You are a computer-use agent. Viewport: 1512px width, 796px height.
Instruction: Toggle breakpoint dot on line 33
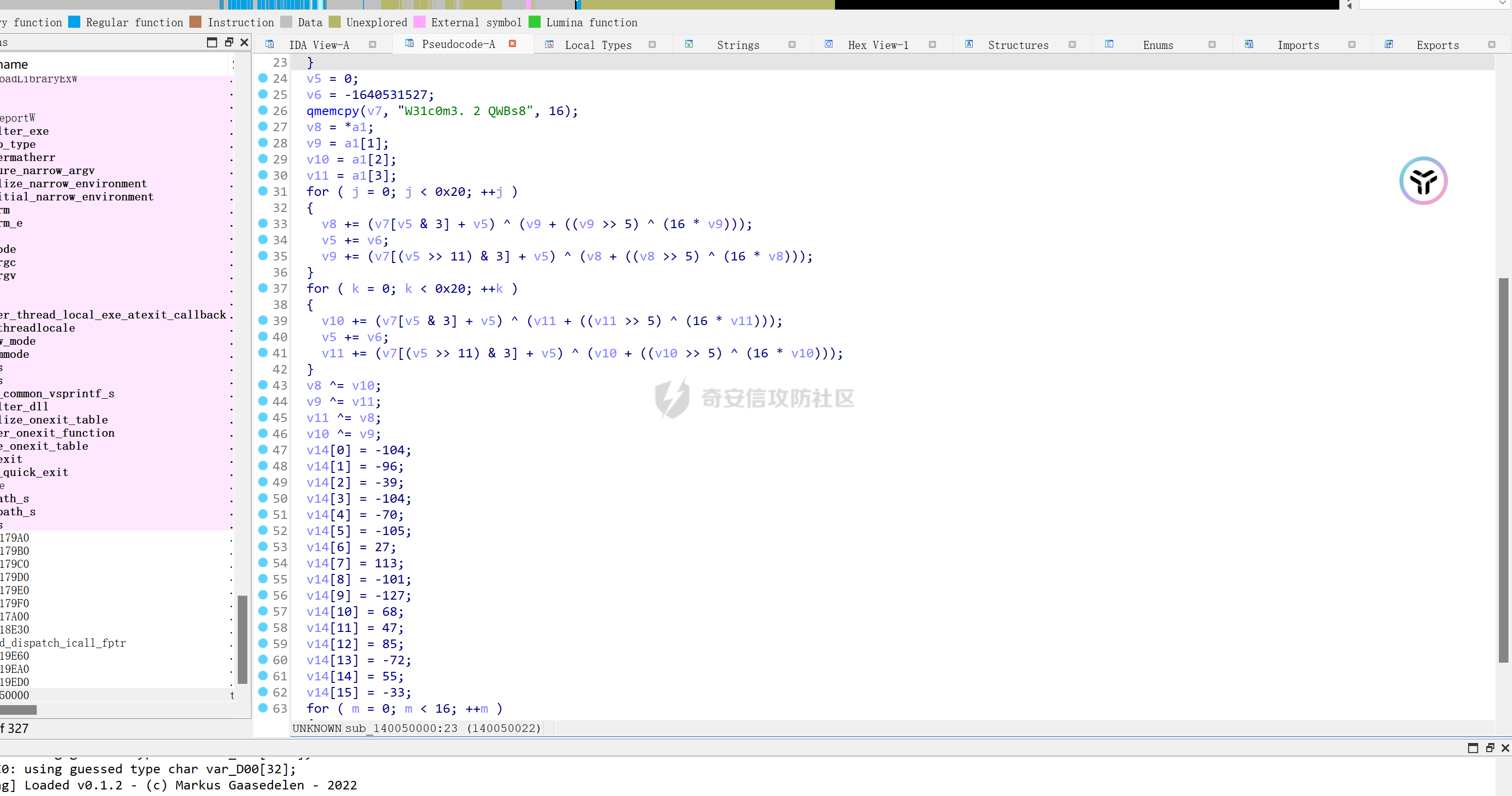[263, 223]
